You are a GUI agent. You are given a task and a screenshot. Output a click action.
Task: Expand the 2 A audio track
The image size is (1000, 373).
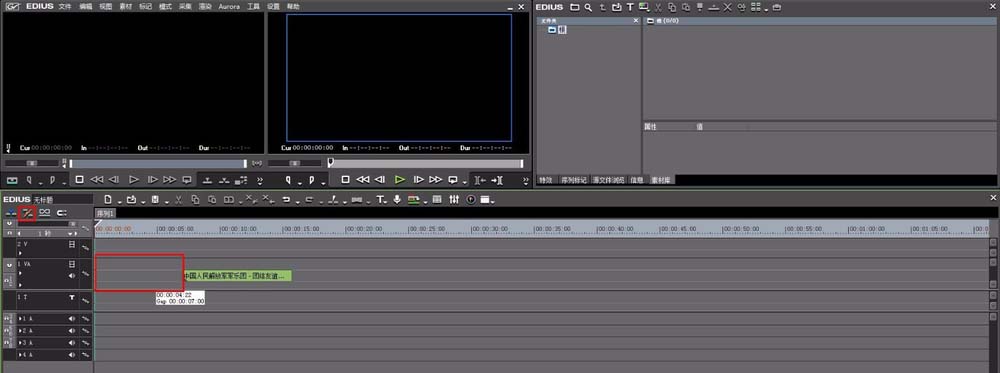click(20, 330)
